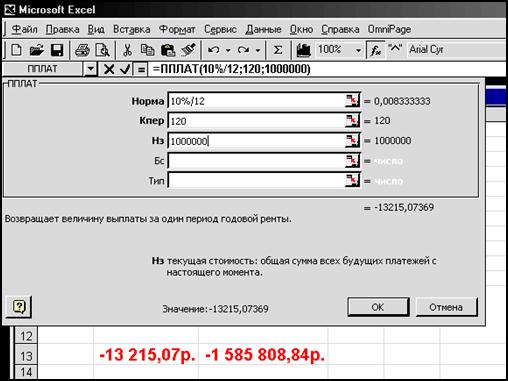Undo the last action

214,50
